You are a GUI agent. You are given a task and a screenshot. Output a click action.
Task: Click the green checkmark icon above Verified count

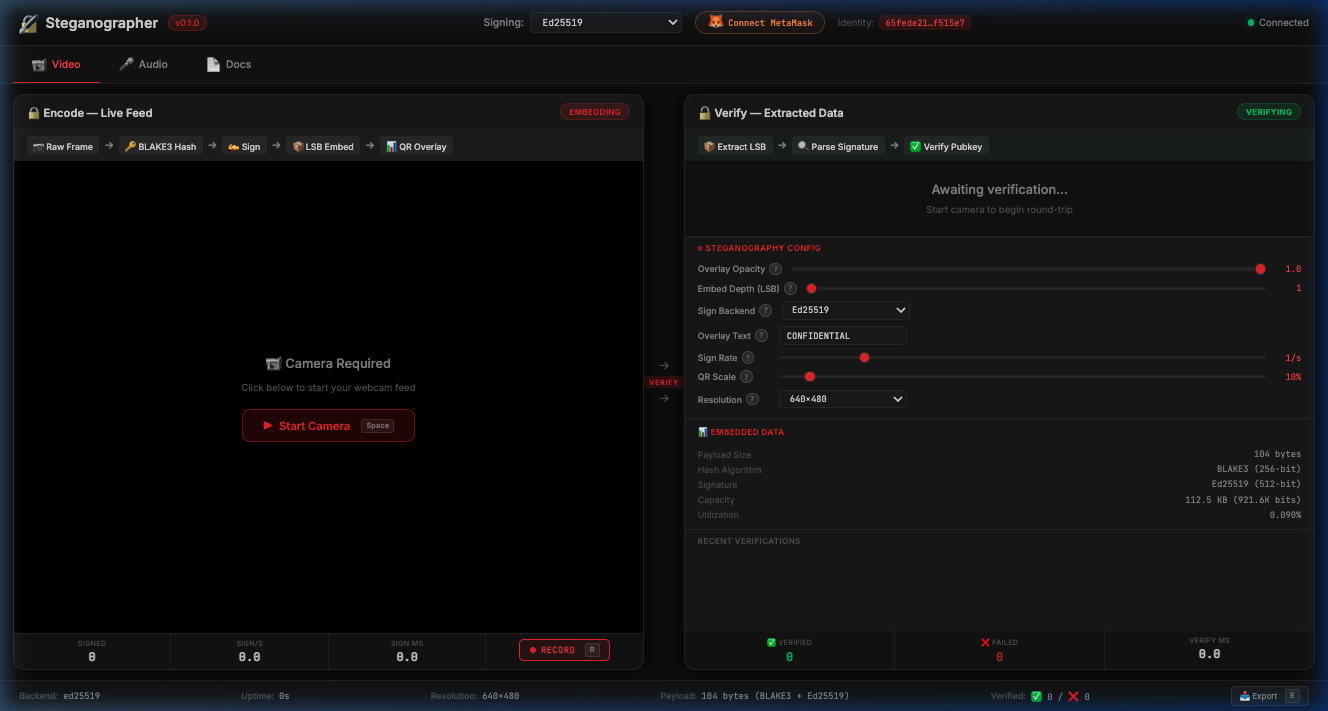771,642
